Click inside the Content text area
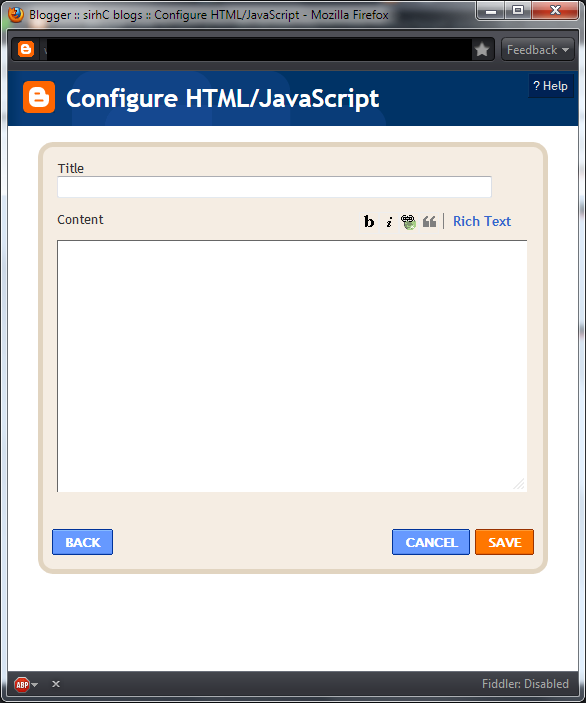The image size is (587, 703). tap(292, 366)
